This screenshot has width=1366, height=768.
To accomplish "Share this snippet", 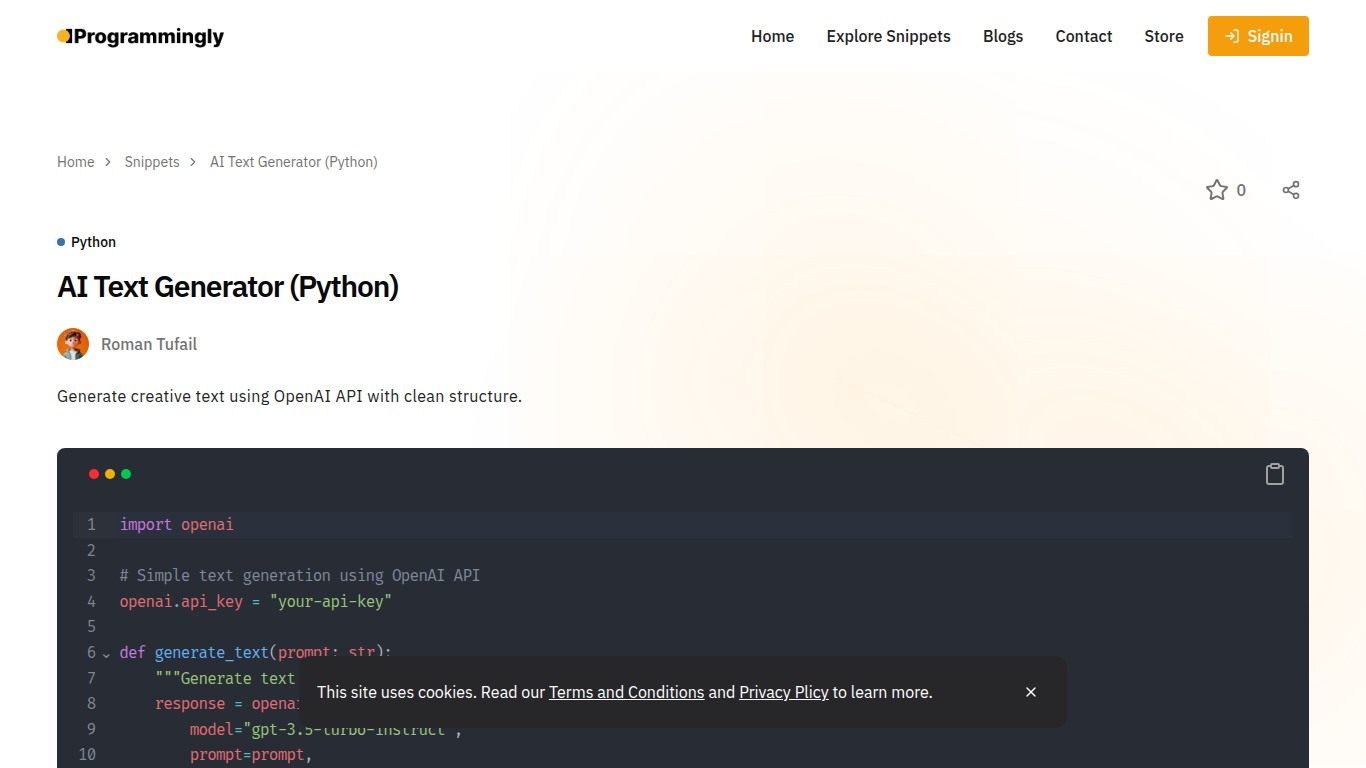I will 1291,189.
